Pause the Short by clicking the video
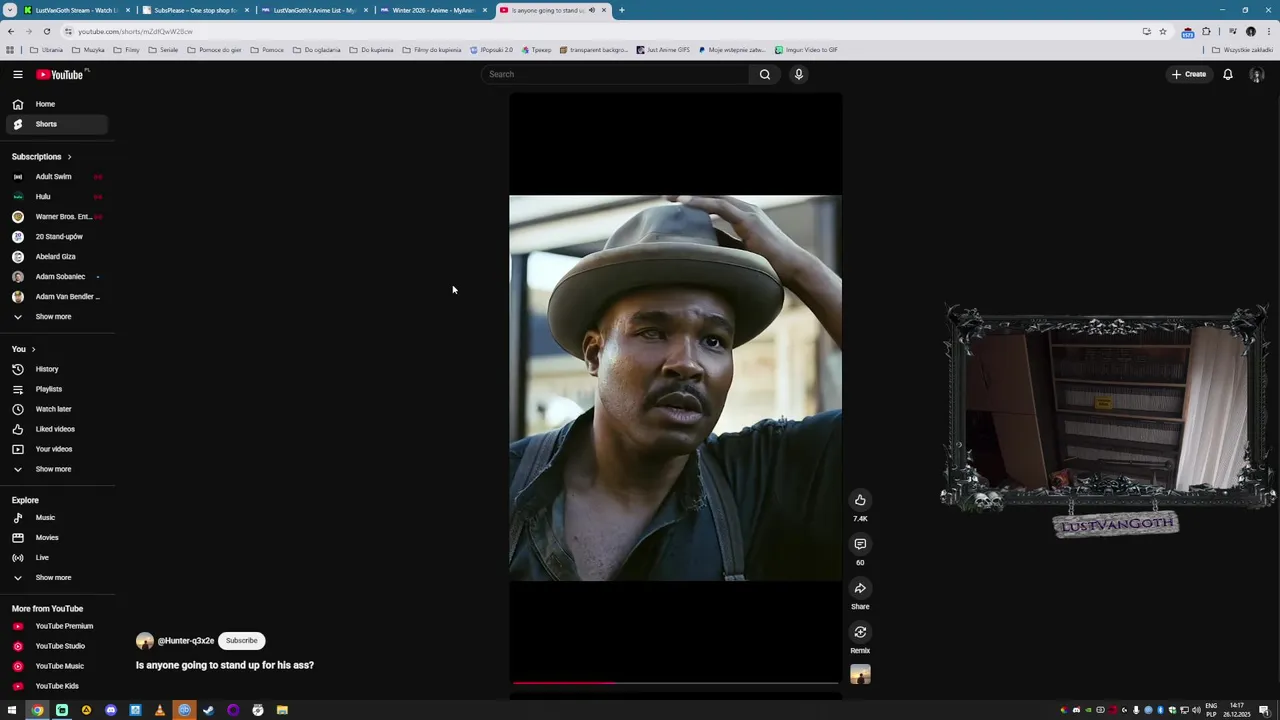The width and height of the screenshot is (1280, 720). 675,388
